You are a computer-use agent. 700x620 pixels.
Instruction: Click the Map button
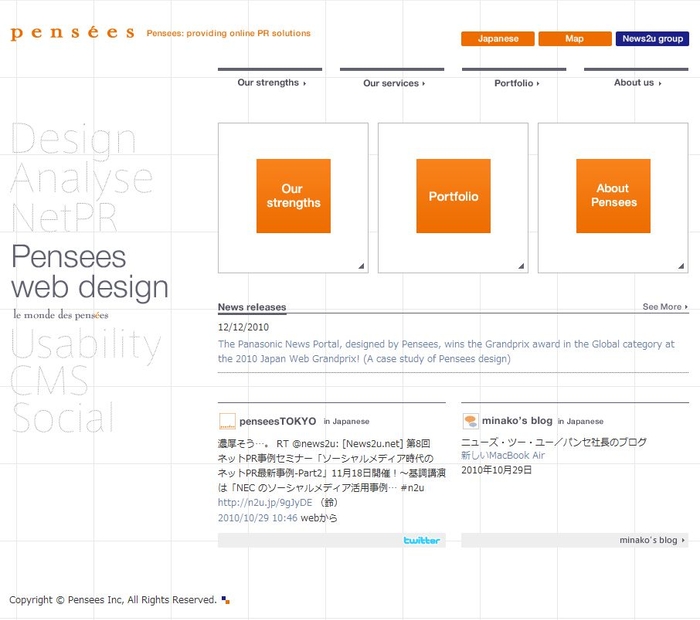(575, 39)
